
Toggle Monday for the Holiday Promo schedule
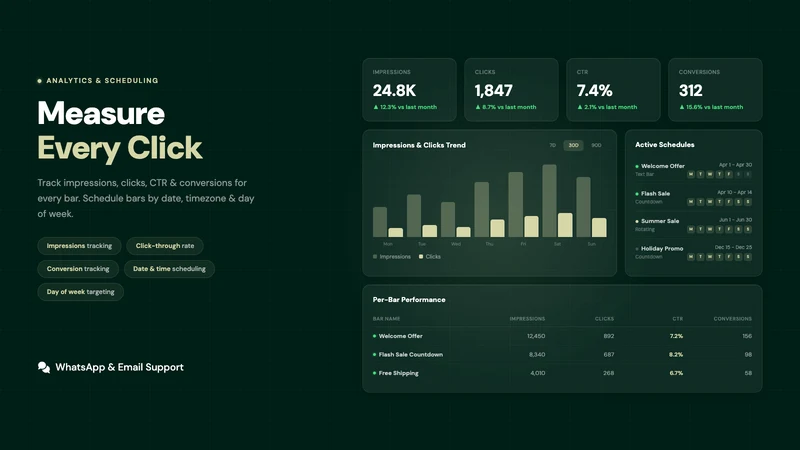pos(691,257)
